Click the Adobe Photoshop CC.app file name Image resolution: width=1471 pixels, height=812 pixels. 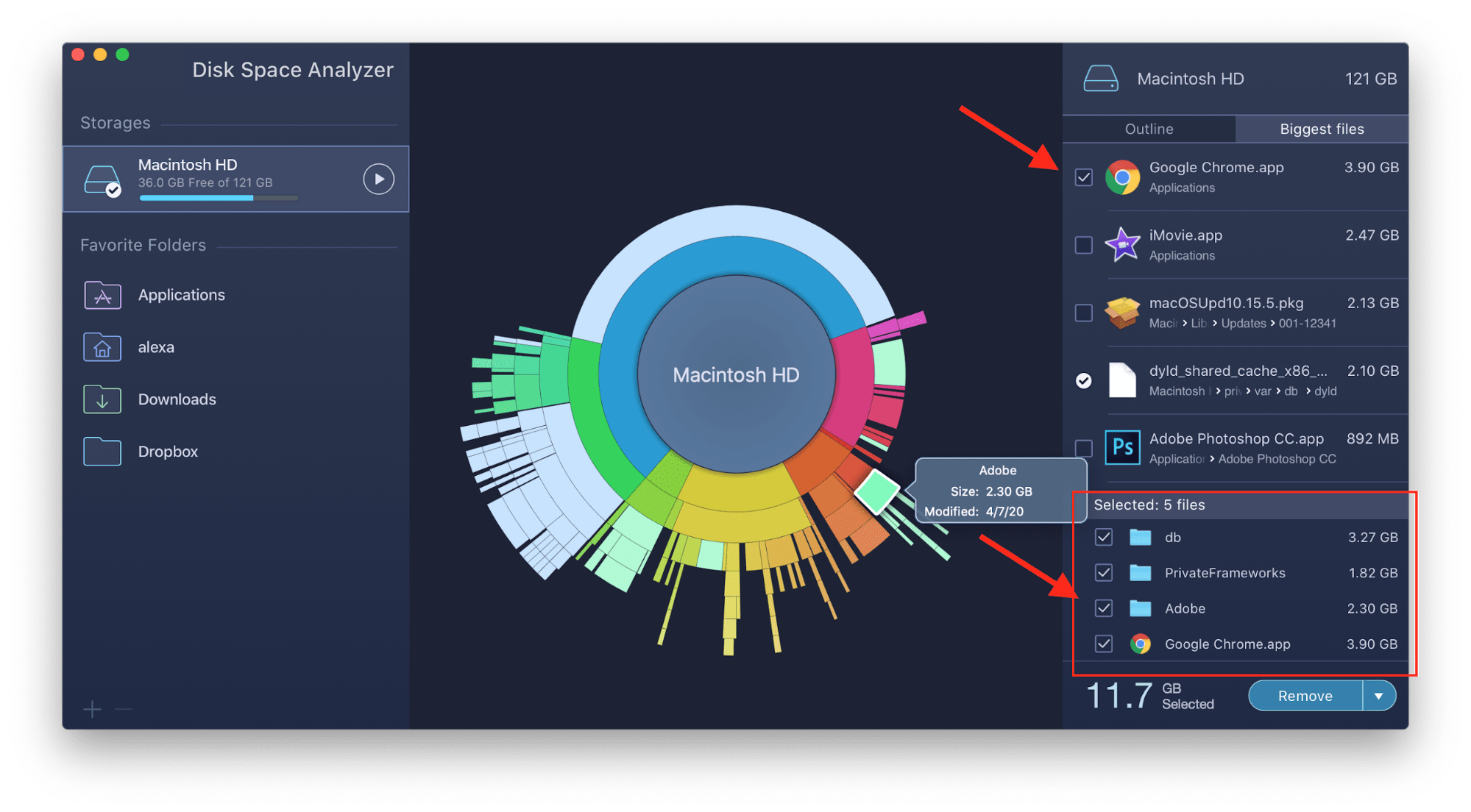(1236, 438)
